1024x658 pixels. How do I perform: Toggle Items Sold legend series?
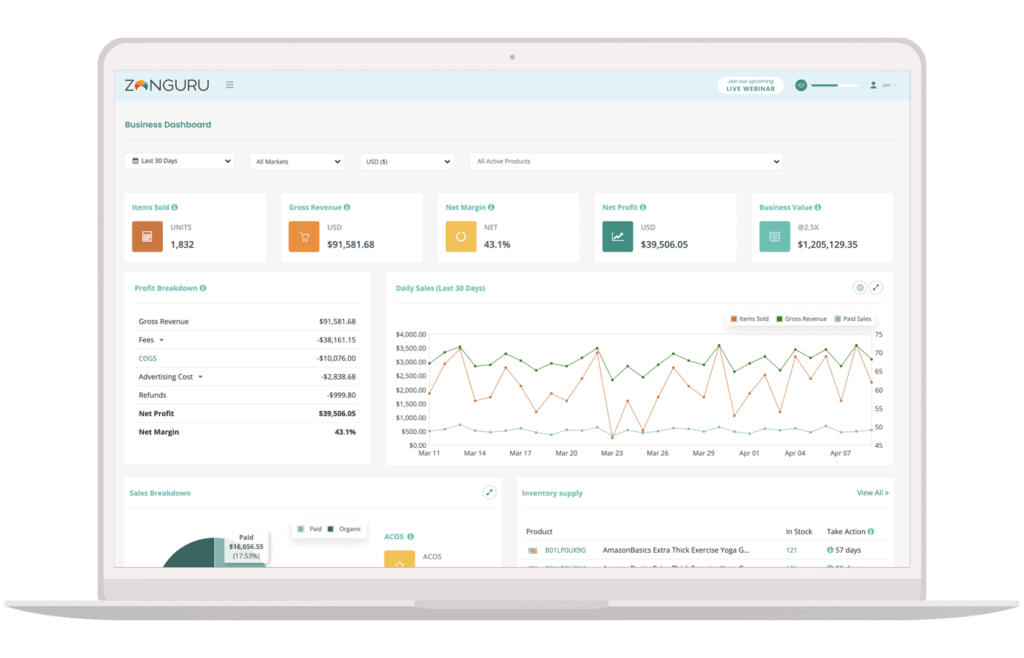pyautogui.click(x=750, y=319)
